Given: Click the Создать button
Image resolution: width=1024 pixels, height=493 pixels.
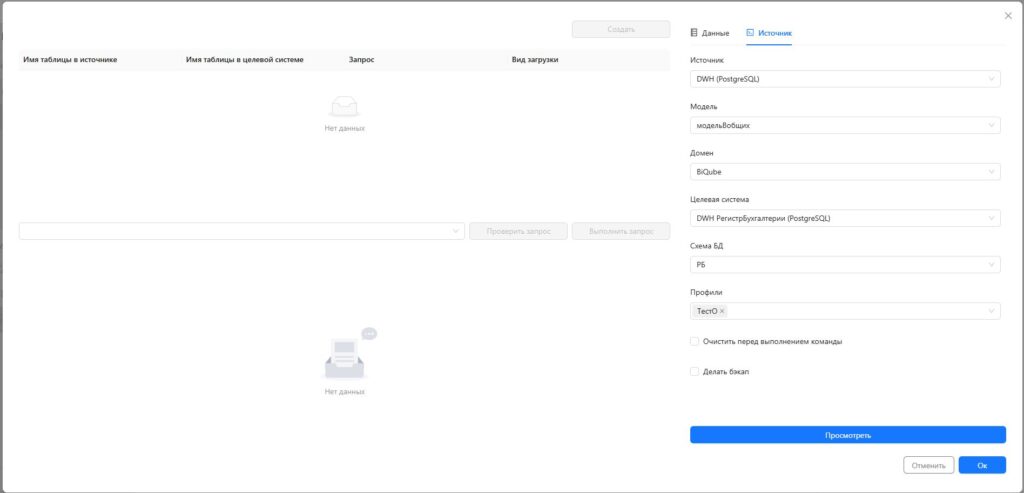Looking at the screenshot, I should [x=621, y=29].
